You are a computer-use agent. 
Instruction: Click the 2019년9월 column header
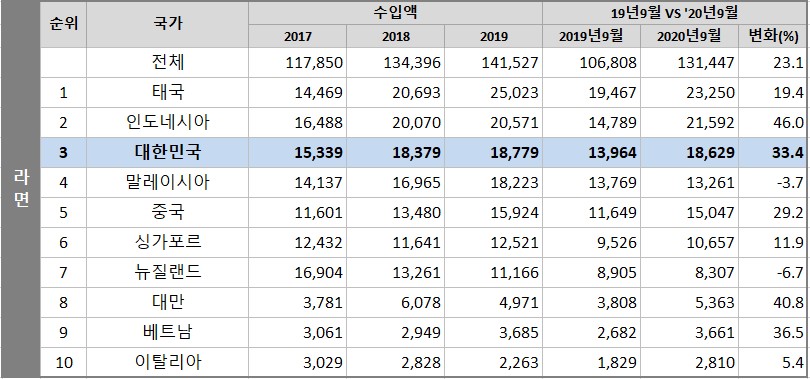click(591, 36)
